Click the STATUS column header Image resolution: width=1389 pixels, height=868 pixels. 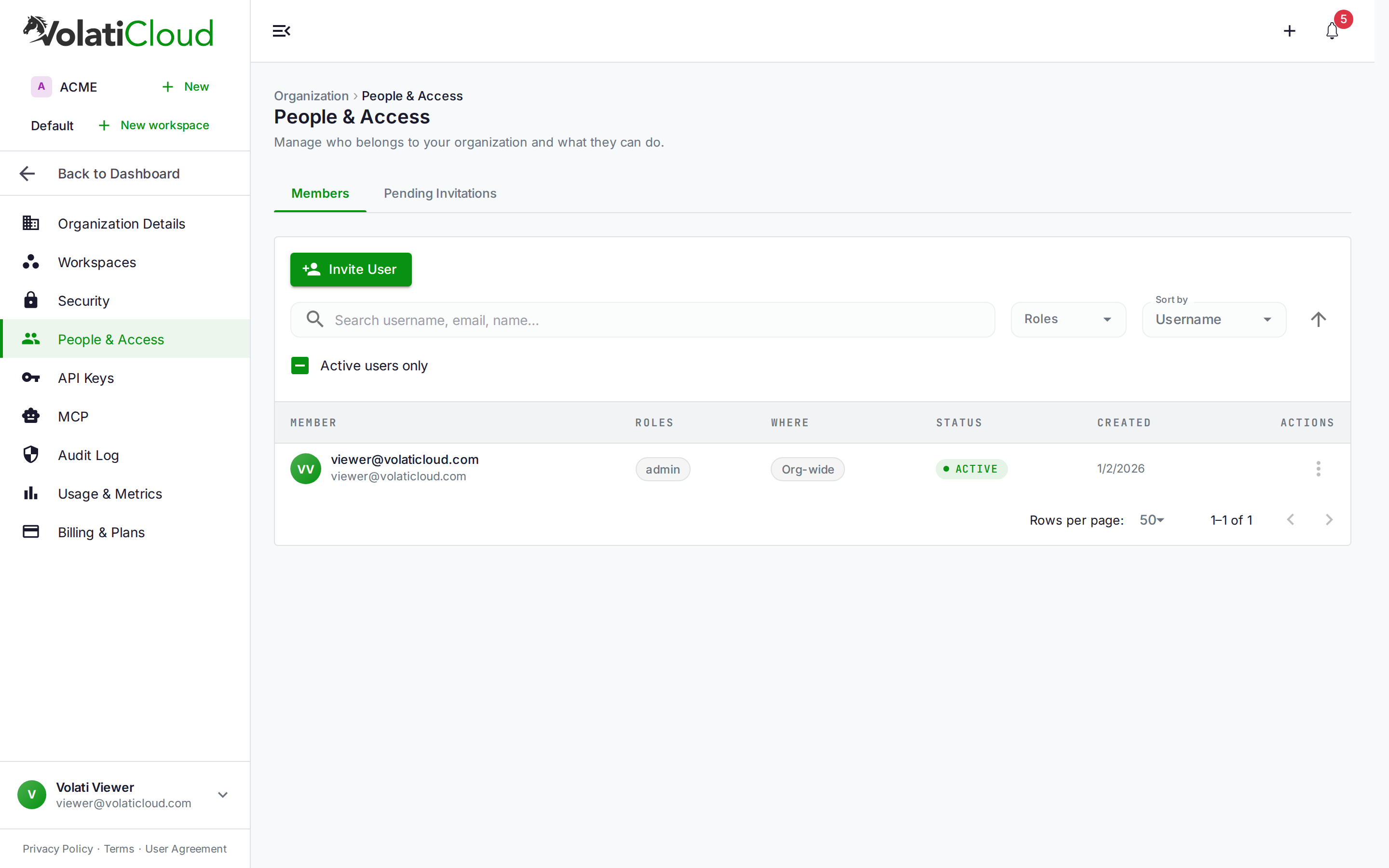point(959,422)
